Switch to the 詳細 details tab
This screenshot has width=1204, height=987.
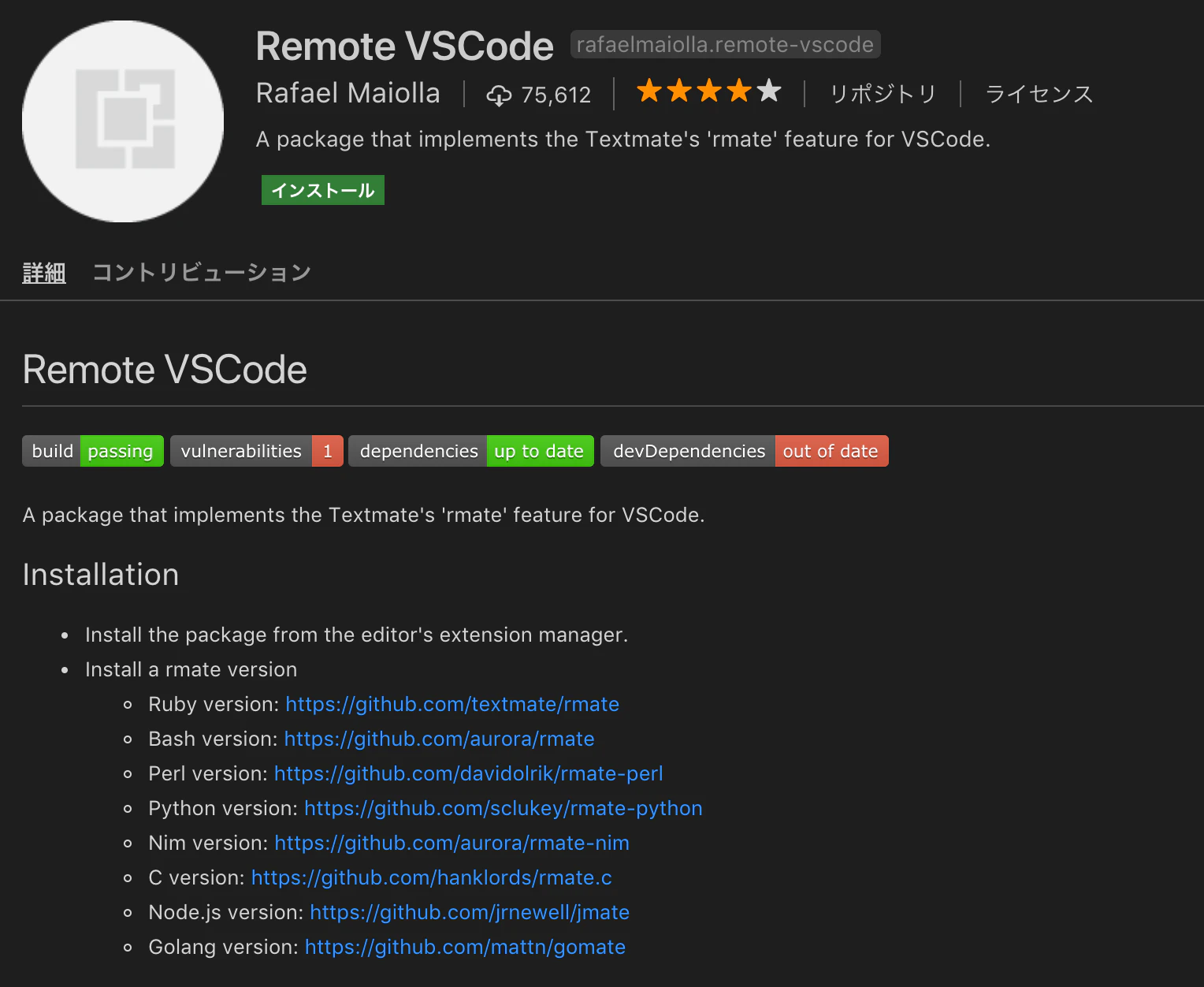[x=44, y=273]
